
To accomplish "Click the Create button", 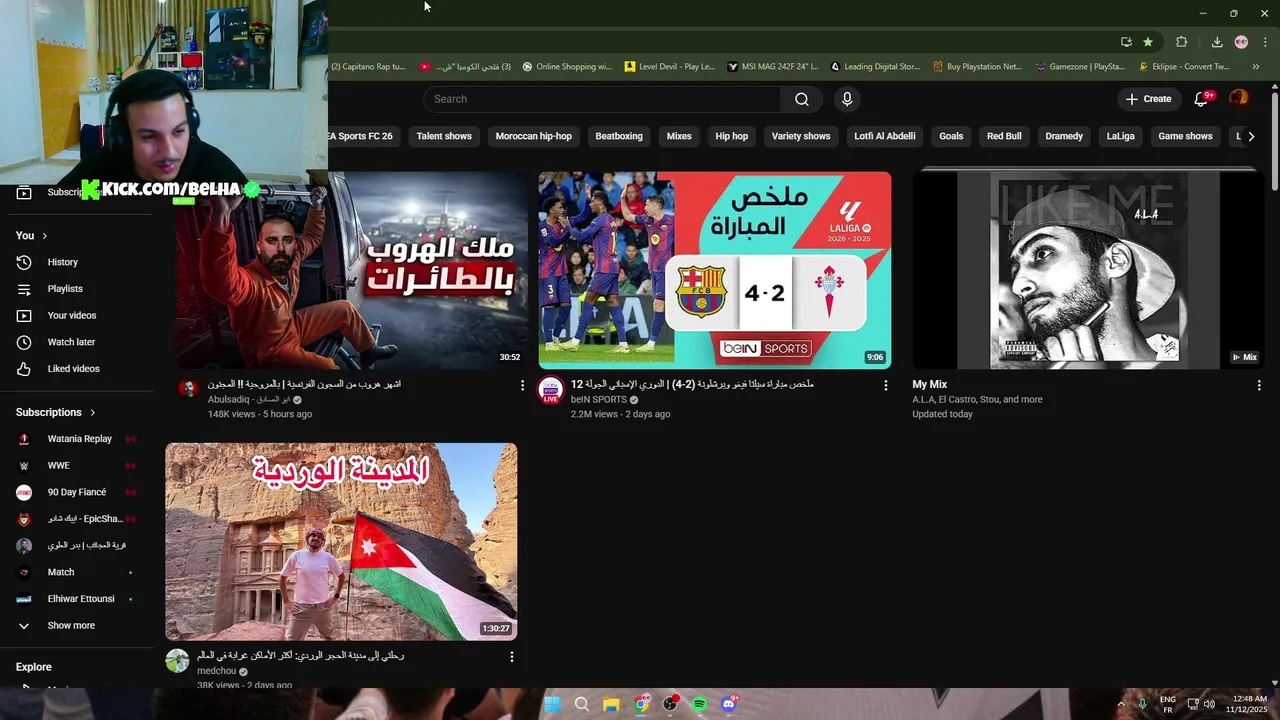I will [1148, 99].
